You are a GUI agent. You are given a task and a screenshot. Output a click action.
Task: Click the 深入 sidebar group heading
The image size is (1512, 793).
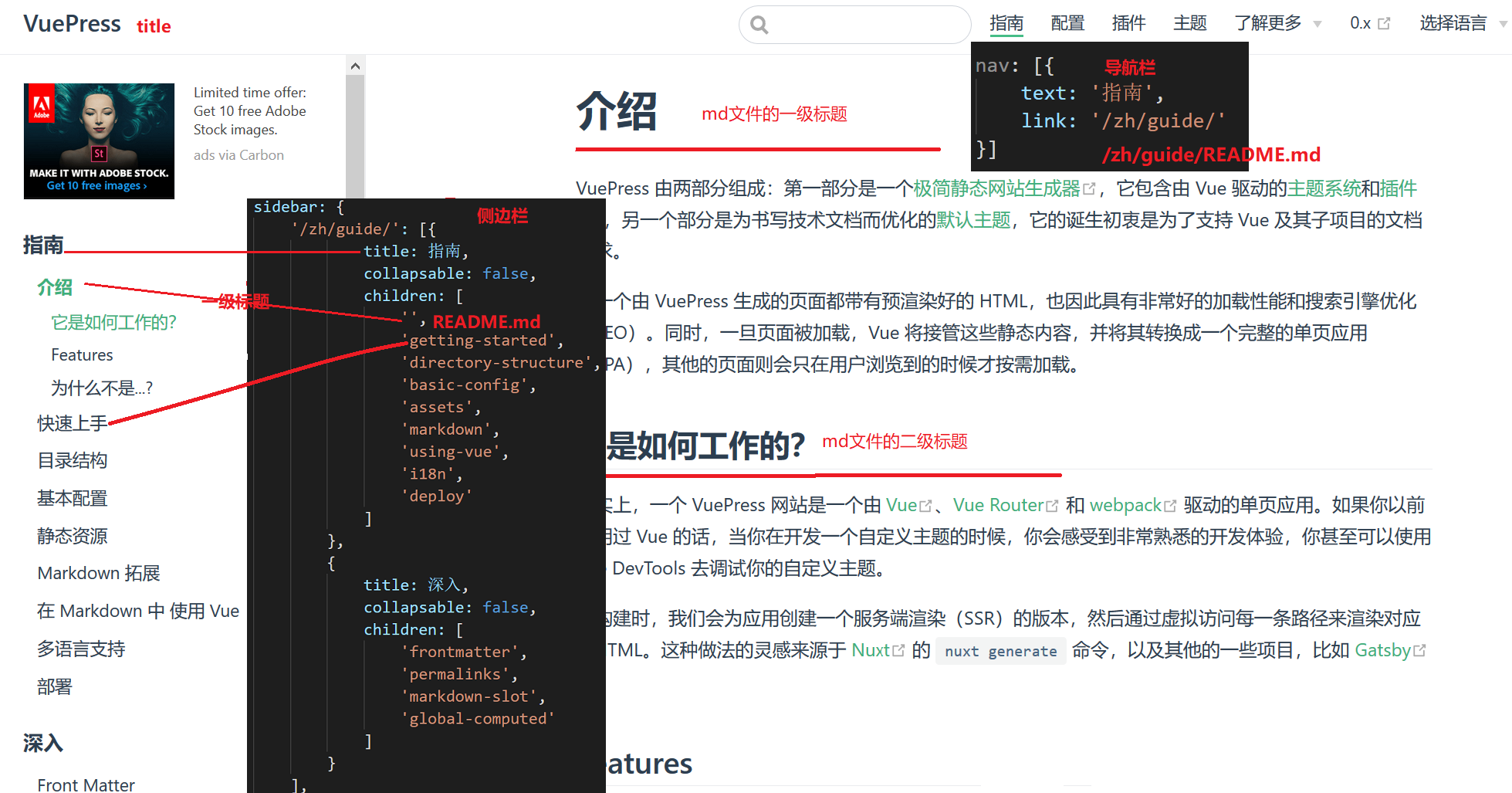(43, 744)
